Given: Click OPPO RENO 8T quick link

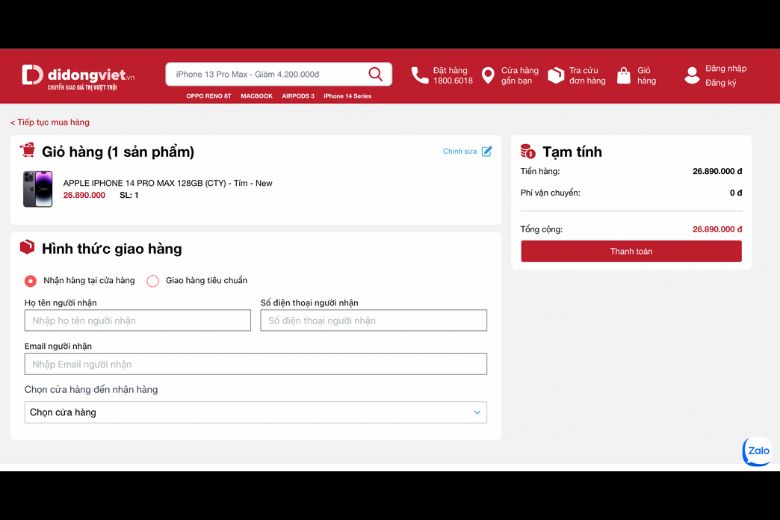Looking at the screenshot, I should 209,96.
